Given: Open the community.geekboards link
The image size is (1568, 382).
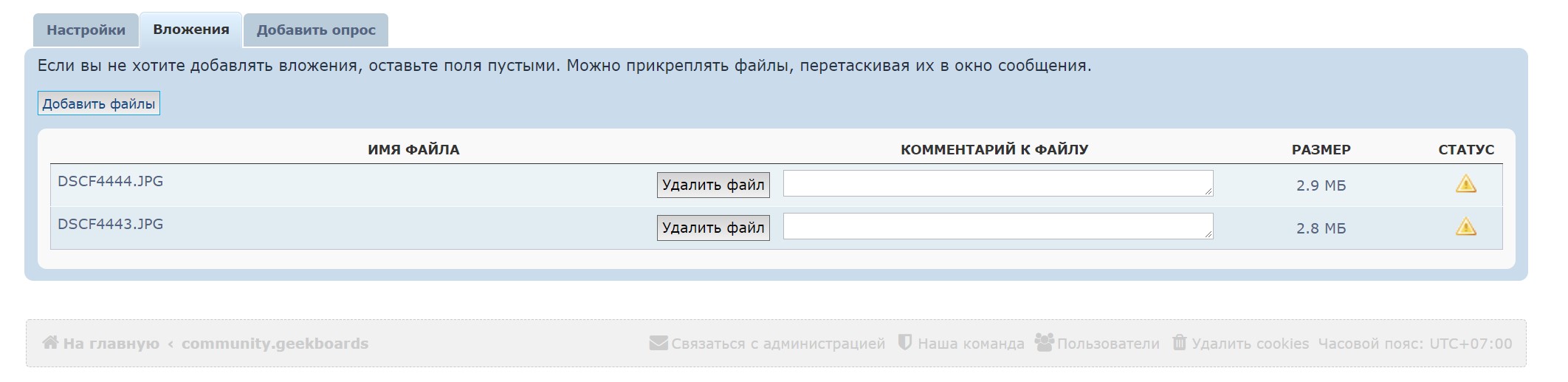Looking at the screenshot, I should (275, 344).
